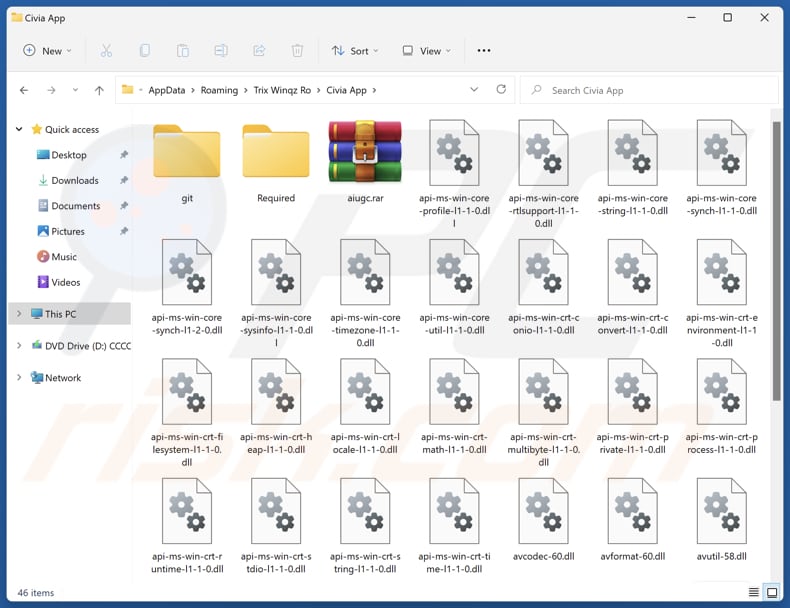The image size is (790, 608).
Task: Click the api-ms-win-crt-conio-l1-1-0.dll filename
Action: (543, 324)
